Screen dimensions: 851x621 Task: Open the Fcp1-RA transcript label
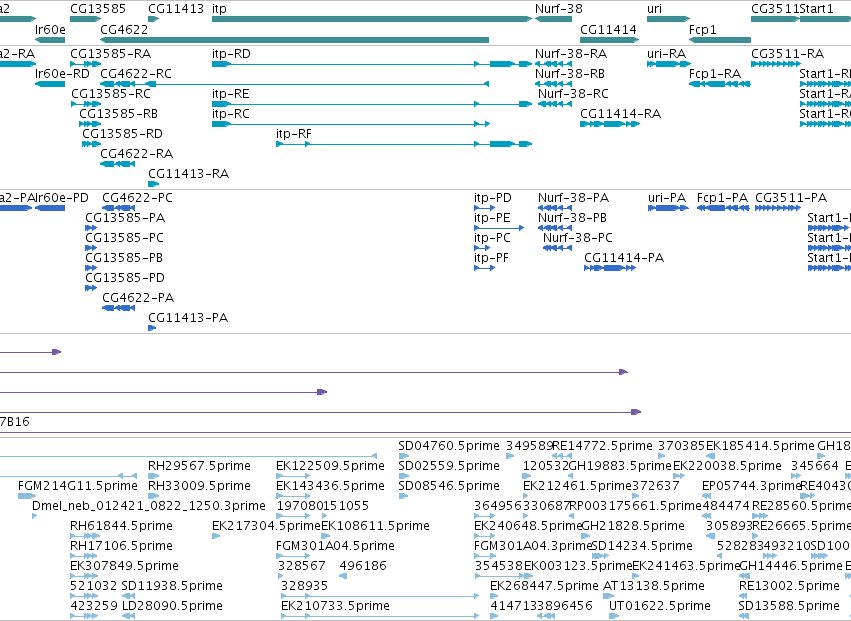coord(714,73)
